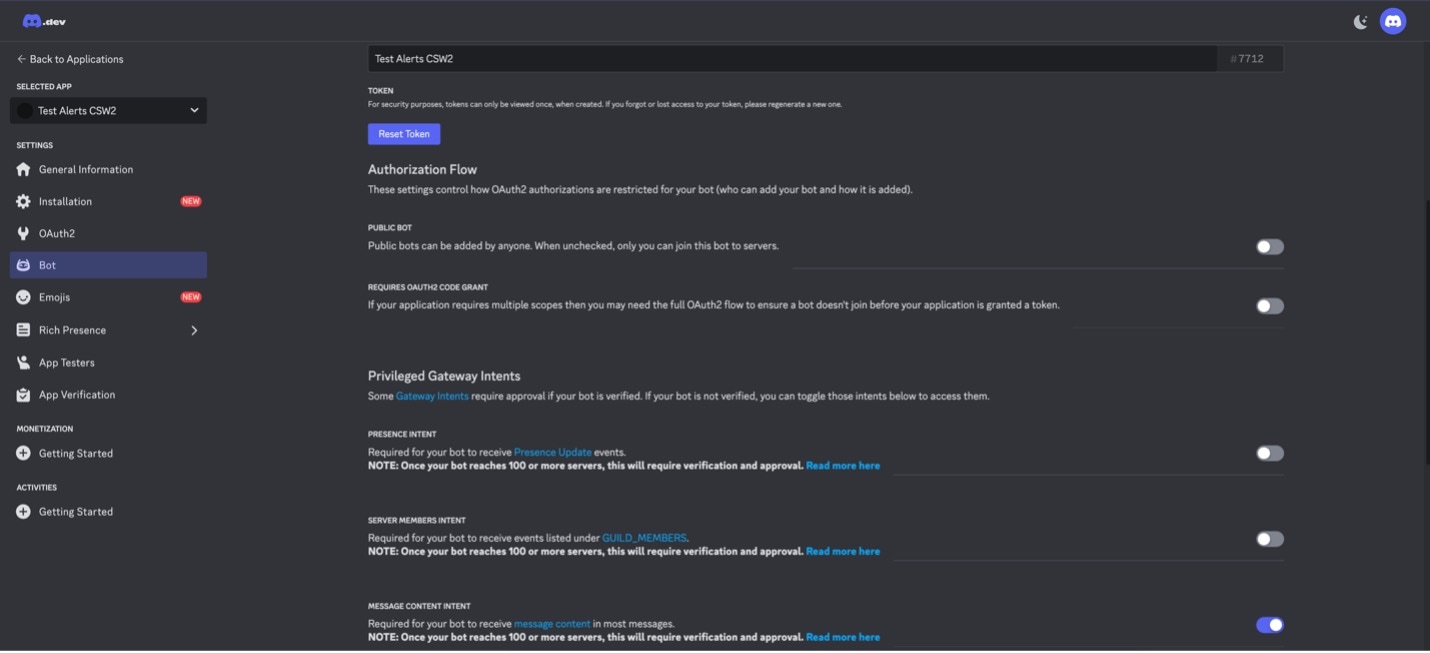The width and height of the screenshot is (1430, 653).
Task: Click the Emojis smiley icon
Action: click(23, 298)
